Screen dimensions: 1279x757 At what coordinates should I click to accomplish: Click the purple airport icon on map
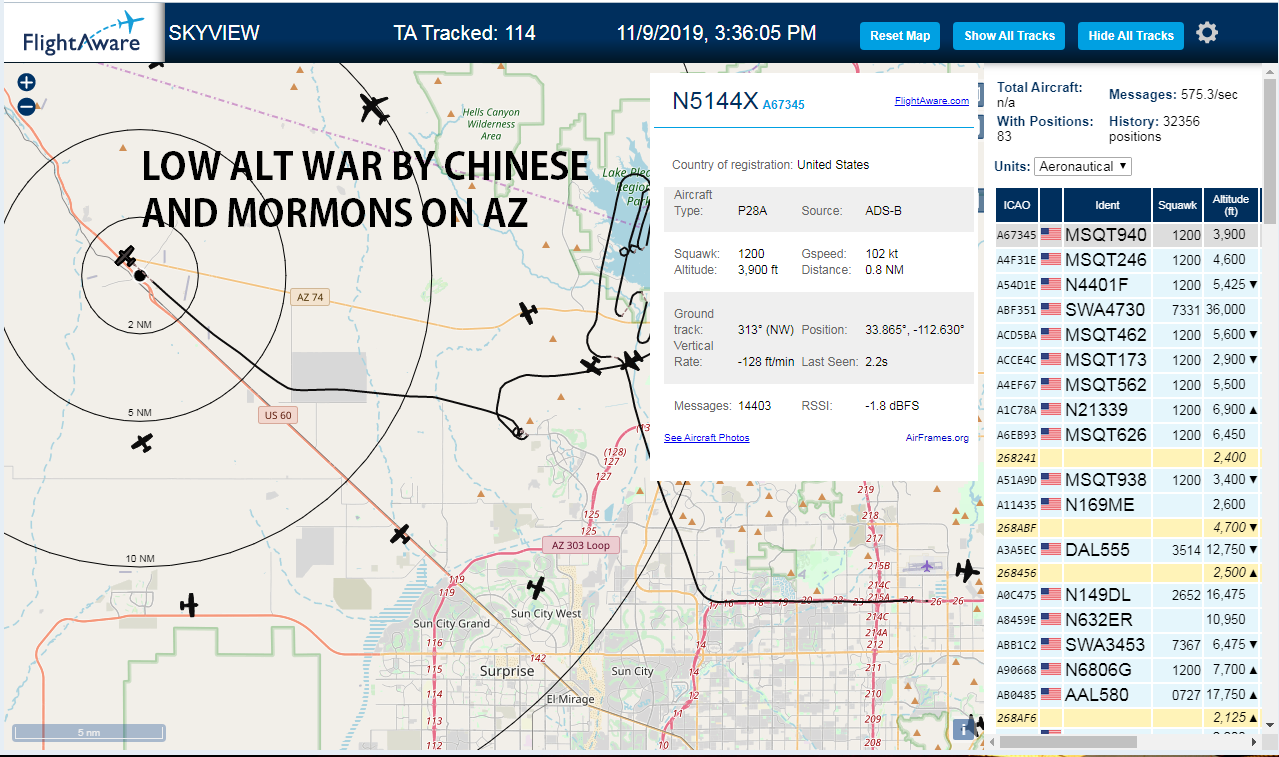point(927,567)
